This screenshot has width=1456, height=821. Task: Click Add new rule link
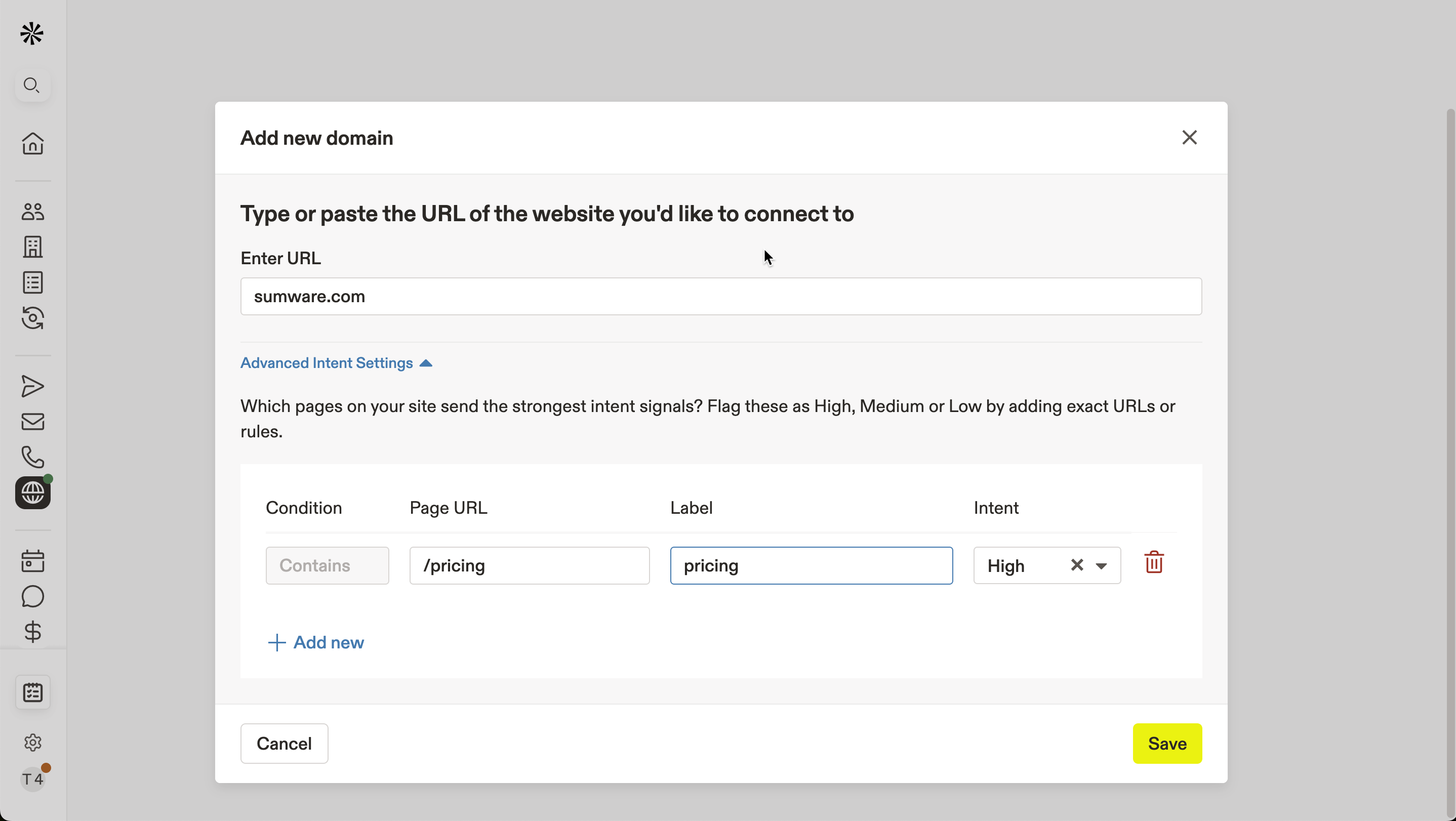coord(316,642)
